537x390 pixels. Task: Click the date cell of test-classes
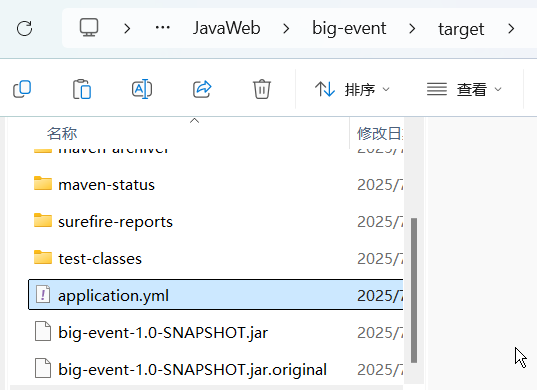[380, 259]
